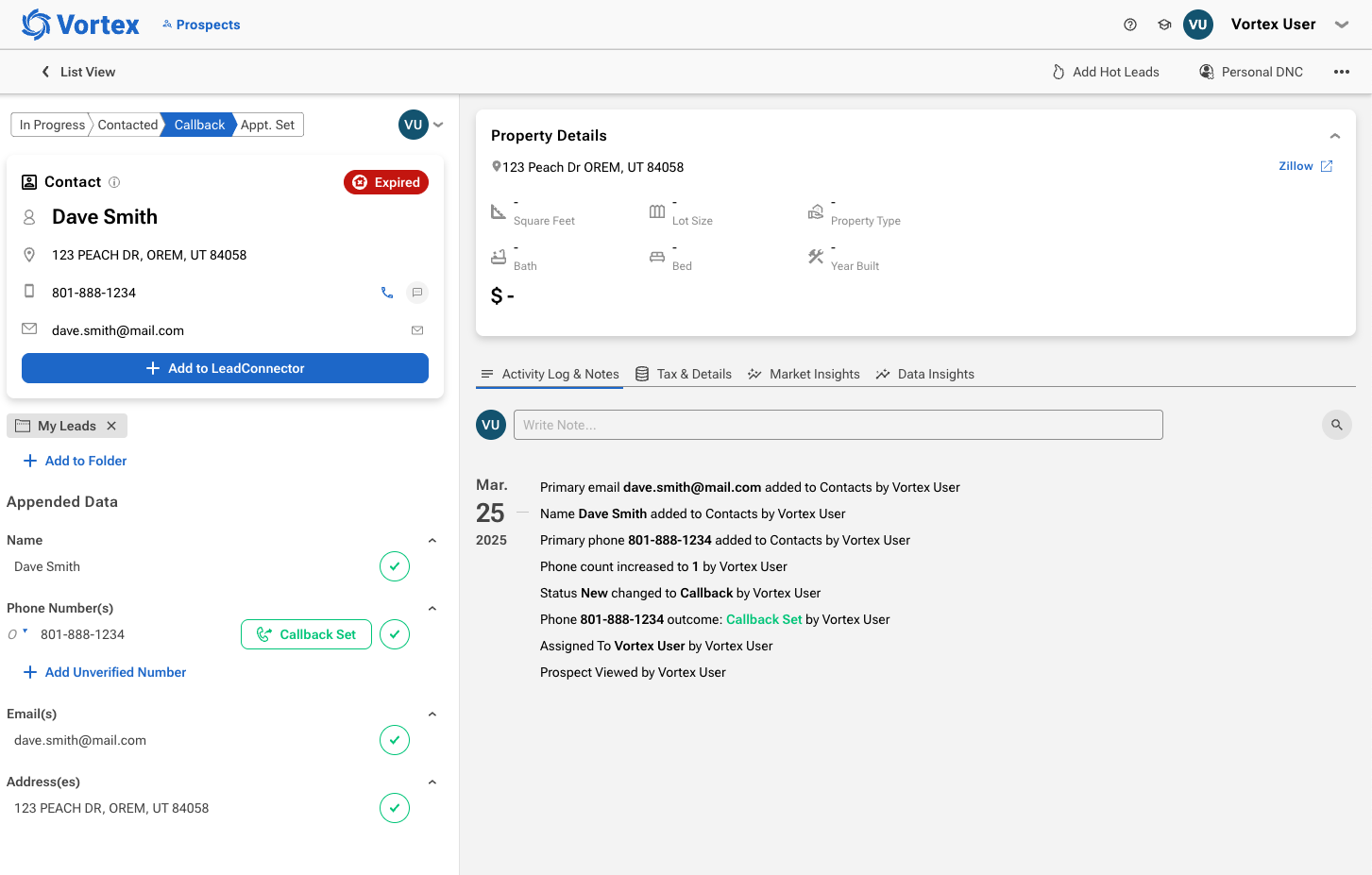The width and height of the screenshot is (1372, 875).
Task: Click the person icon by Dave Smith
Action: (29, 217)
